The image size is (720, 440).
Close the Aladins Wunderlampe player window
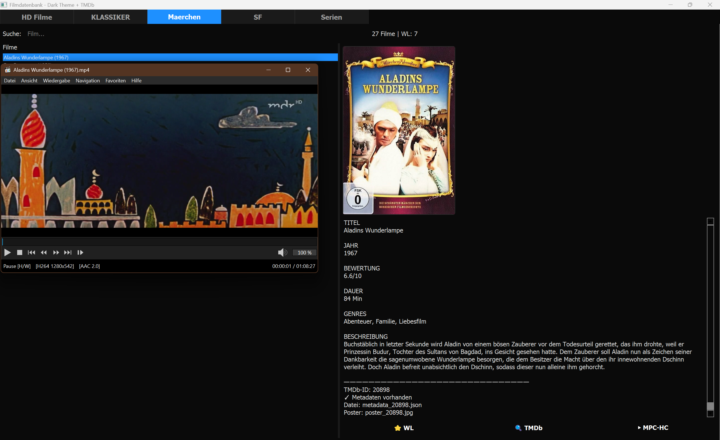click(x=308, y=70)
